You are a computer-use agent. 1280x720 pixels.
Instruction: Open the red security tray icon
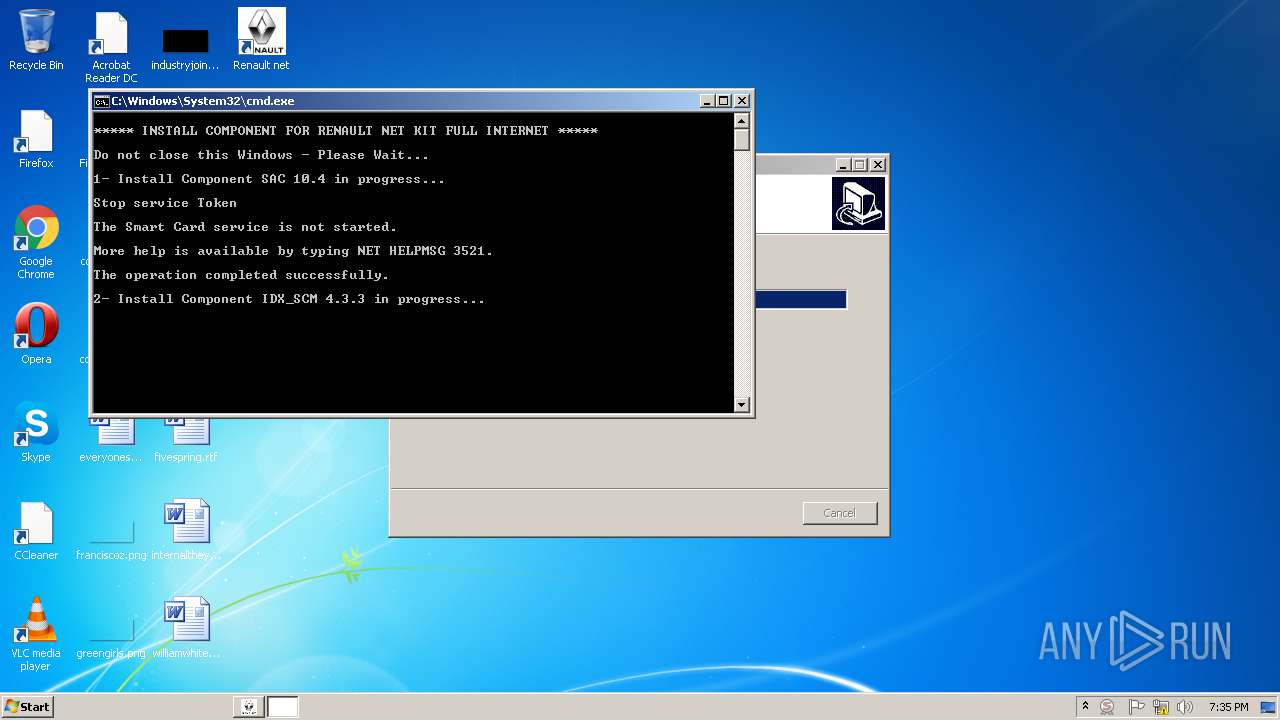pos(1107,707)
